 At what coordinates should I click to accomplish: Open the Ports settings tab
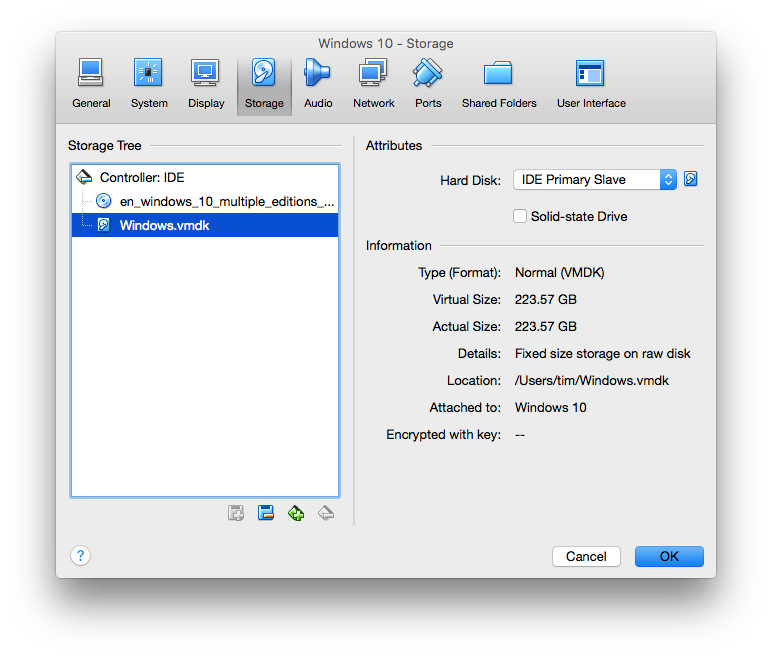point(428,84)
